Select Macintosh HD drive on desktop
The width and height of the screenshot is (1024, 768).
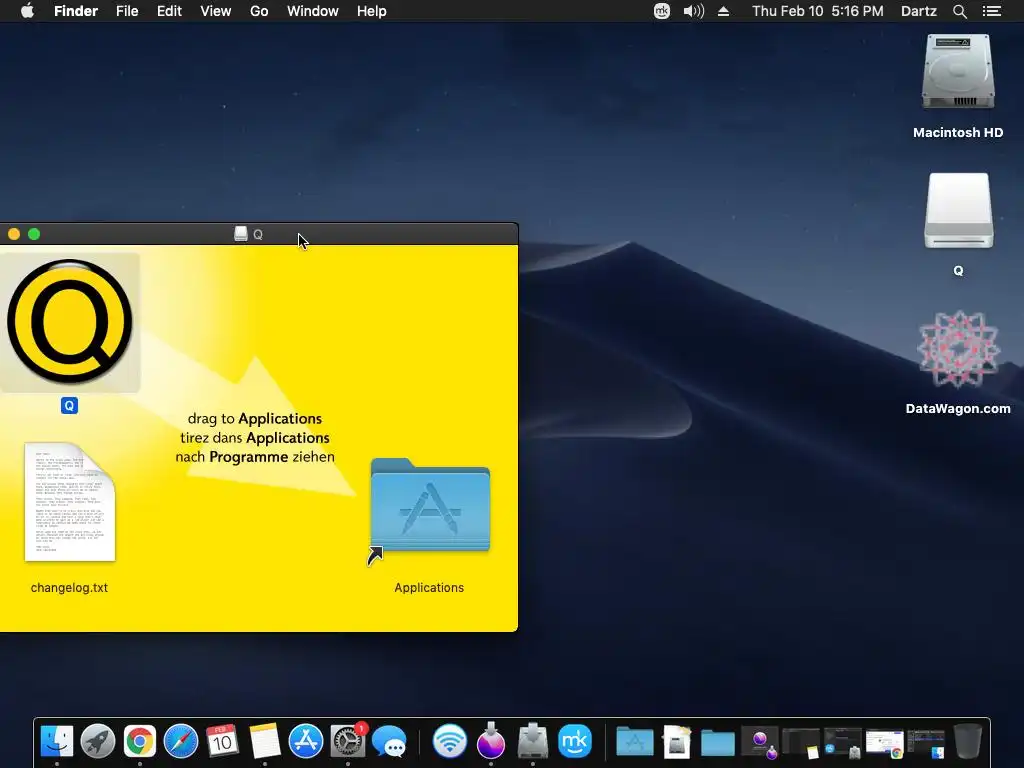(958, 72)
